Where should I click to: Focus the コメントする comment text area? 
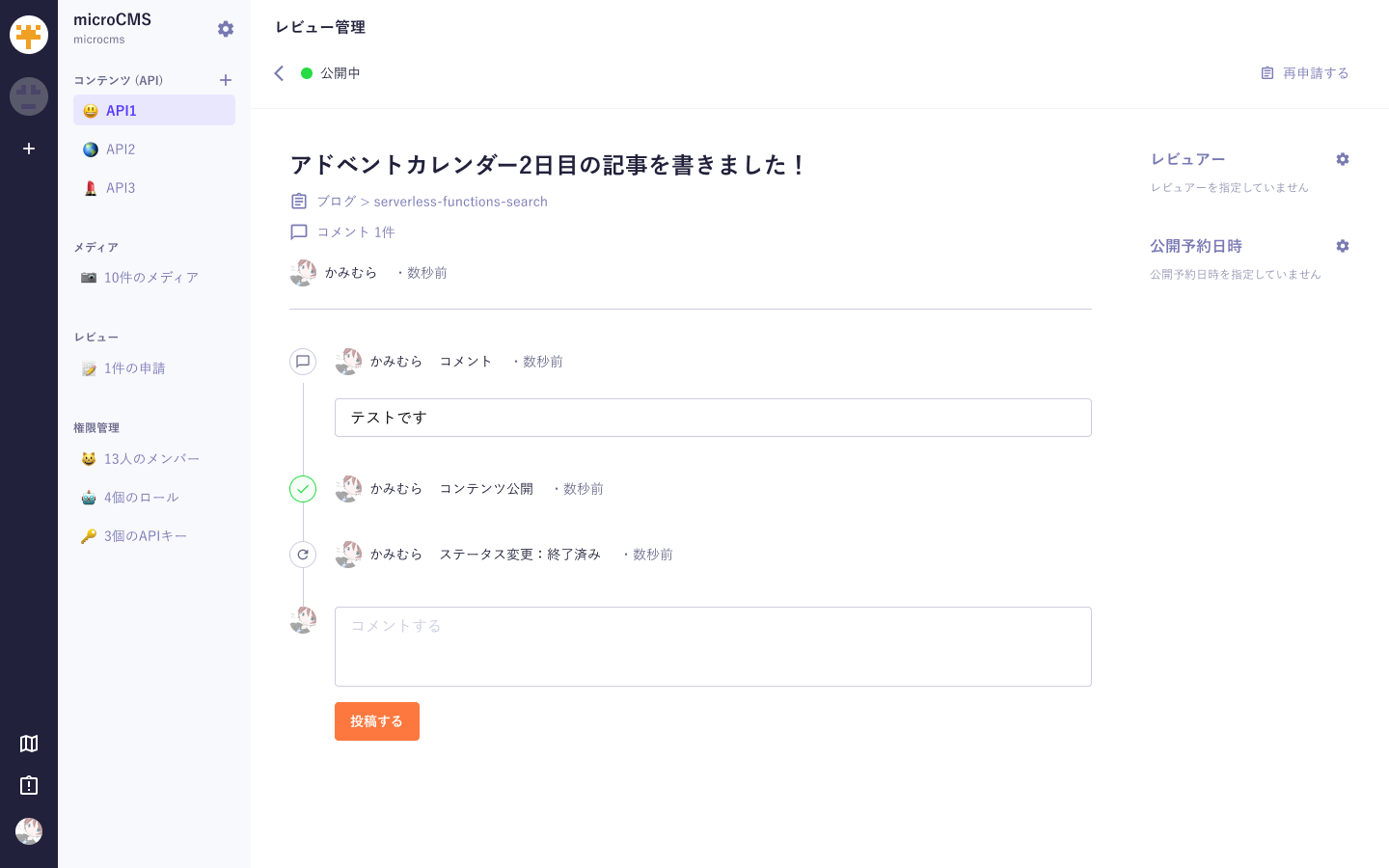(713, 646)
